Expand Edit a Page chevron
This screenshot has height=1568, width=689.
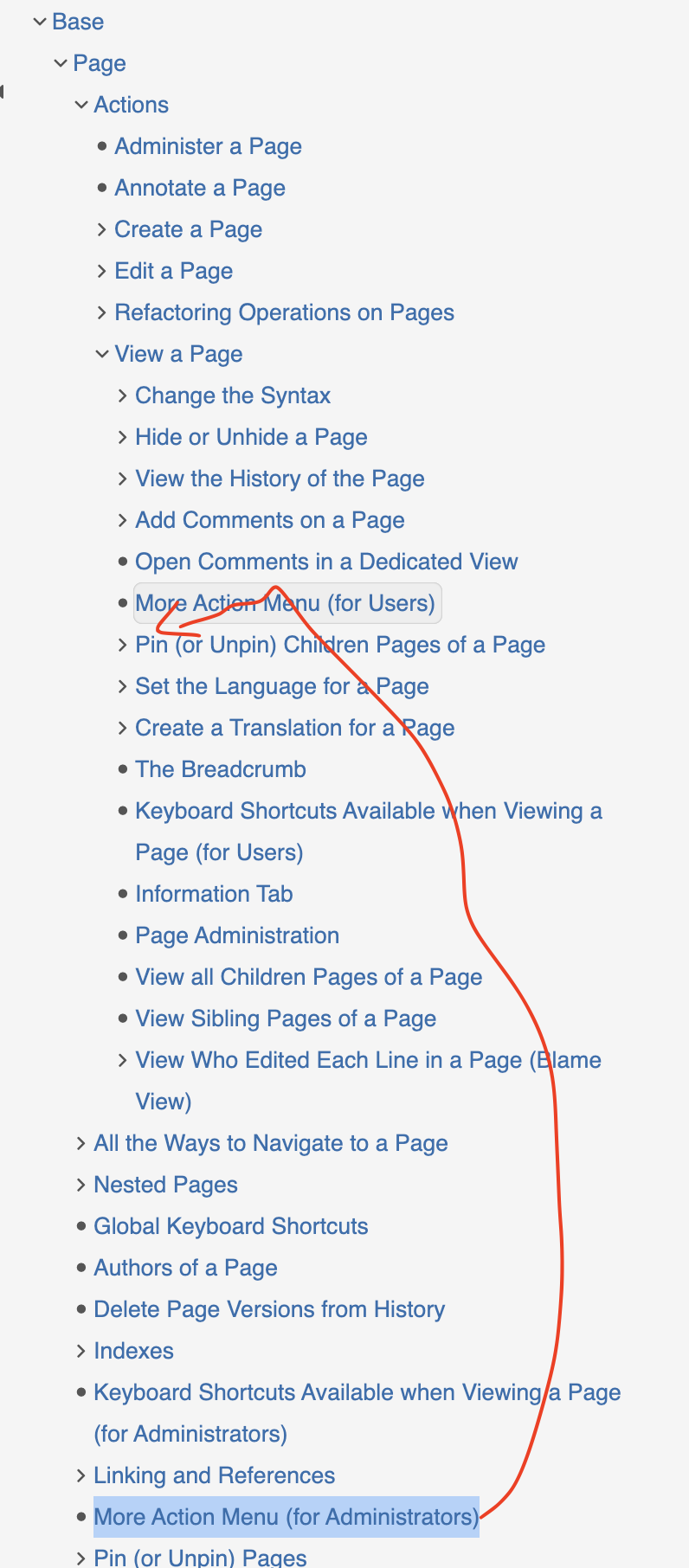point(102,271)
